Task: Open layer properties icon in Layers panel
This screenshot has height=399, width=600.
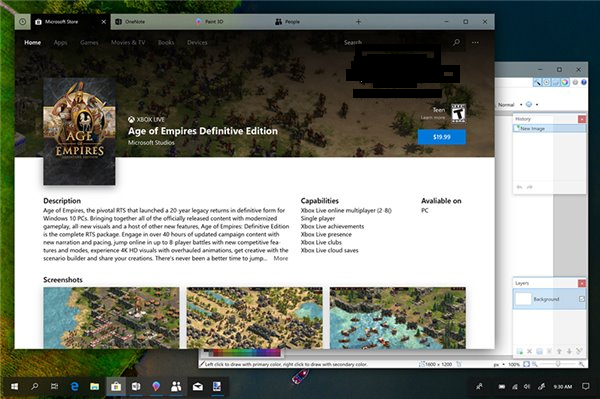Action: [579, 351]
